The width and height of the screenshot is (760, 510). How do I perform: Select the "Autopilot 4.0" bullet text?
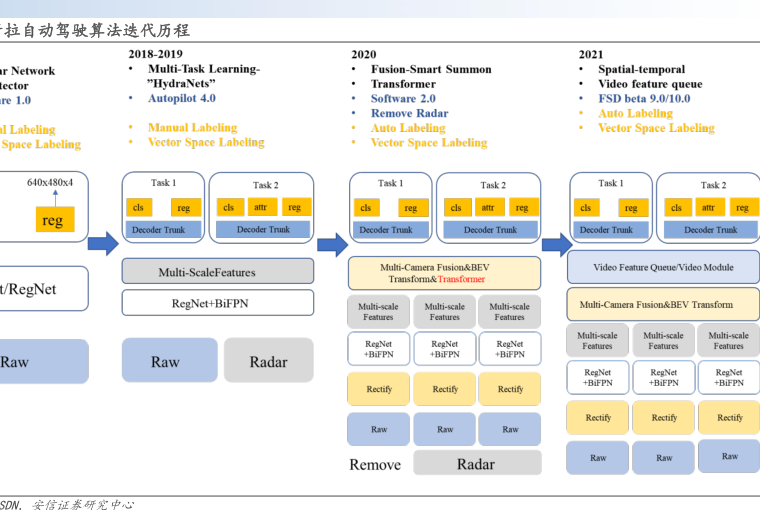[x=182, y=98]
